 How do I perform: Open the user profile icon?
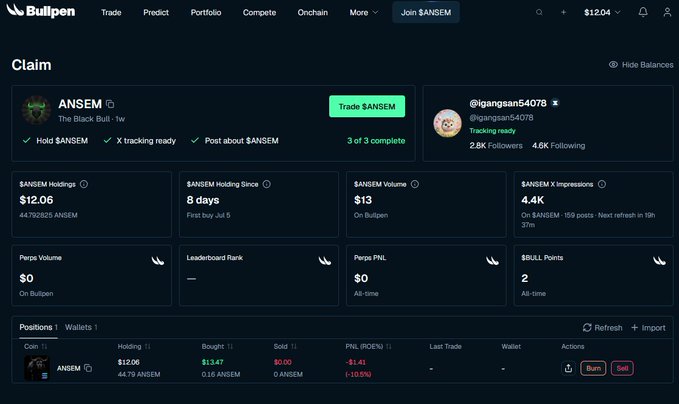[x=667, y=12]
